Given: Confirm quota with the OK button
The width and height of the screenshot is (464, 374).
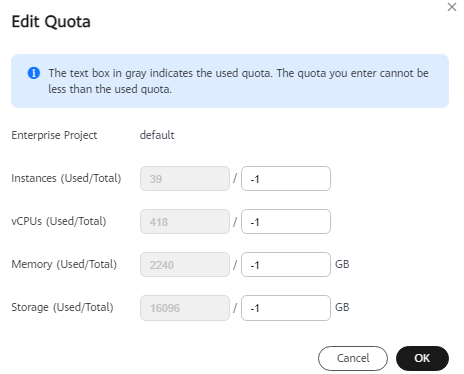Looking at the screenshot, I should tap(422, 358).
